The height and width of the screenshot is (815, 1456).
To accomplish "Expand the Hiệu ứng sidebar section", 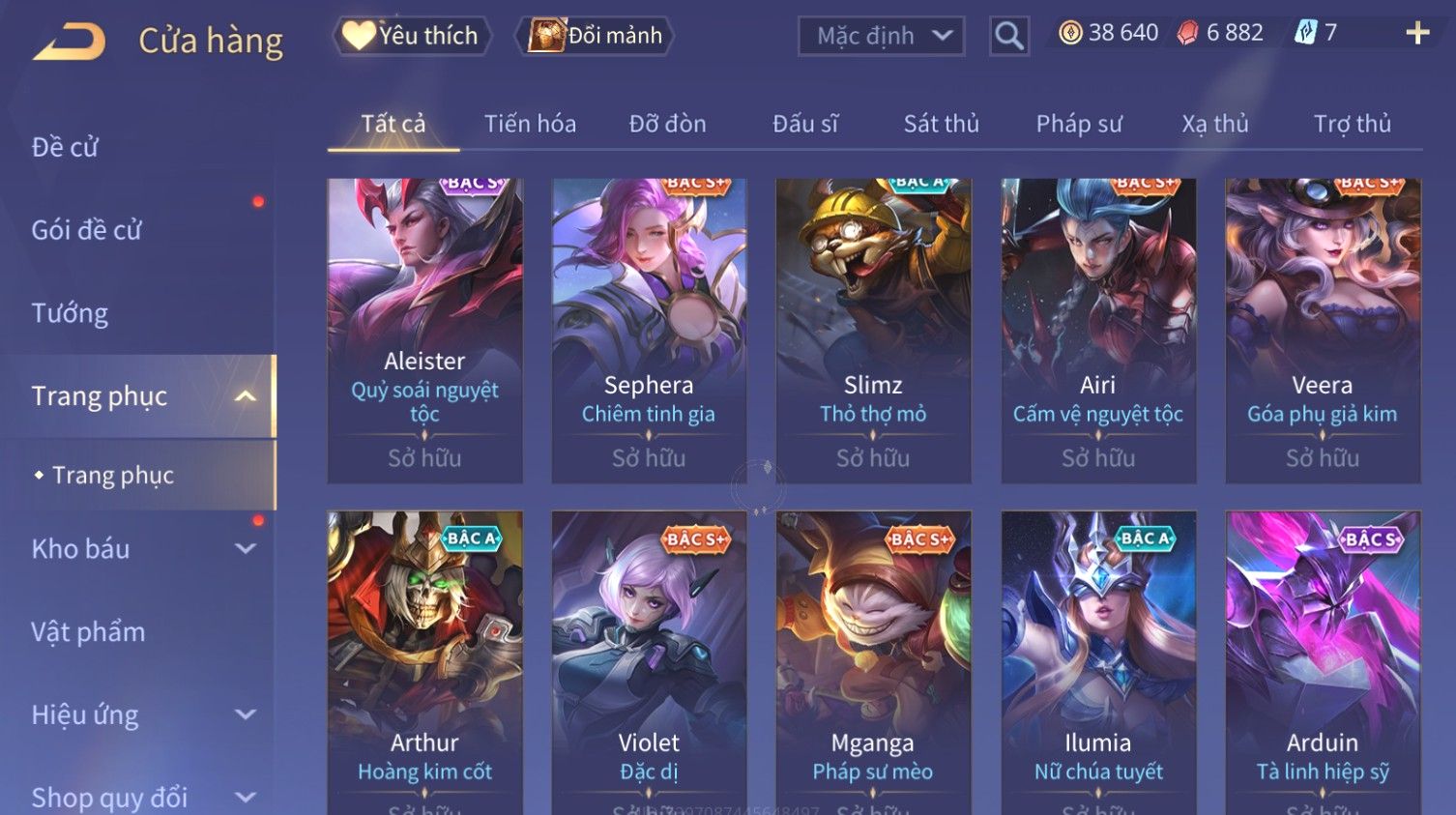I will [x=246, y=714].
